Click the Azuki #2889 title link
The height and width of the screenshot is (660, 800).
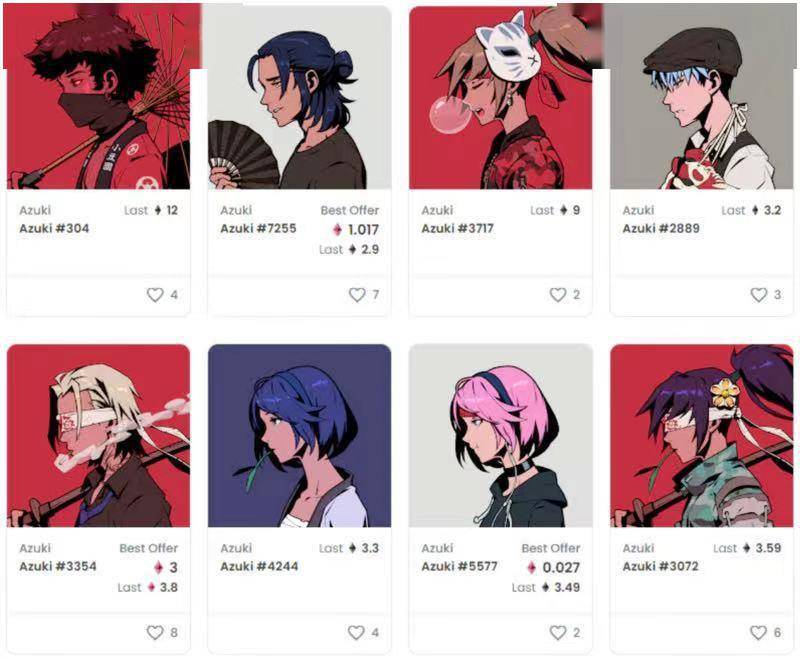pyautogui.click(x=661, y=228)
